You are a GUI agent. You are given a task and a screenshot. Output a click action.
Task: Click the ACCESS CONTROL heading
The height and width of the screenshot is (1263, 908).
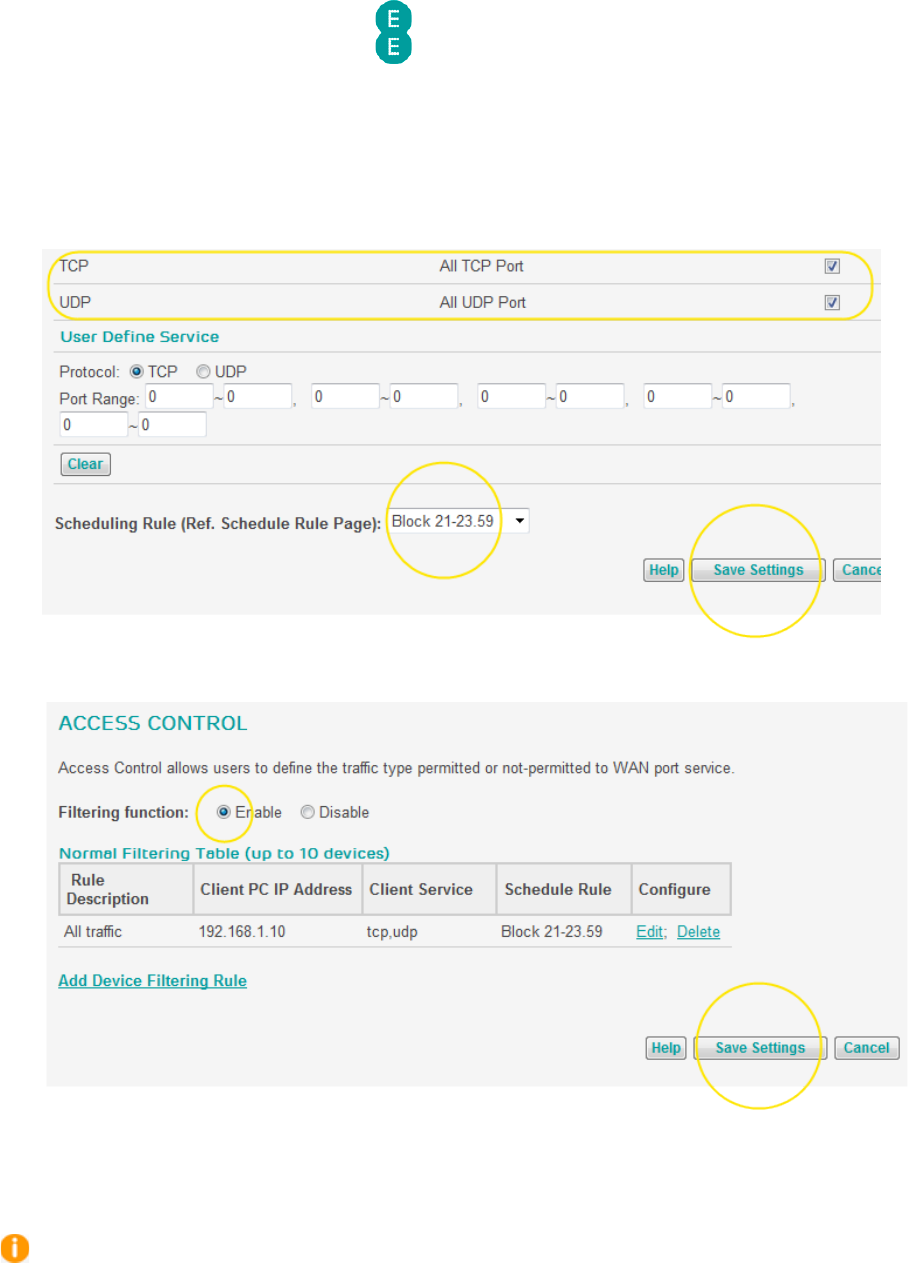click(153, 723)
